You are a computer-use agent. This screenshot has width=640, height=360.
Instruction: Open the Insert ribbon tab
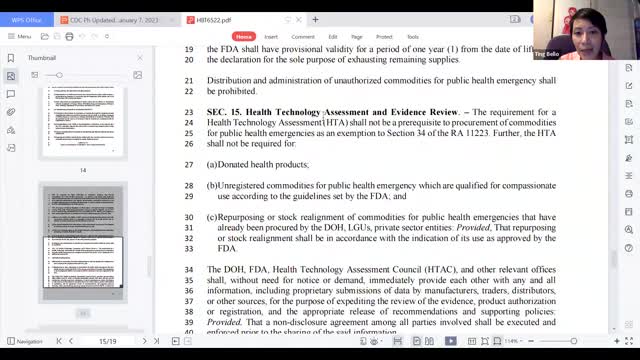click(x=271, y=37)
